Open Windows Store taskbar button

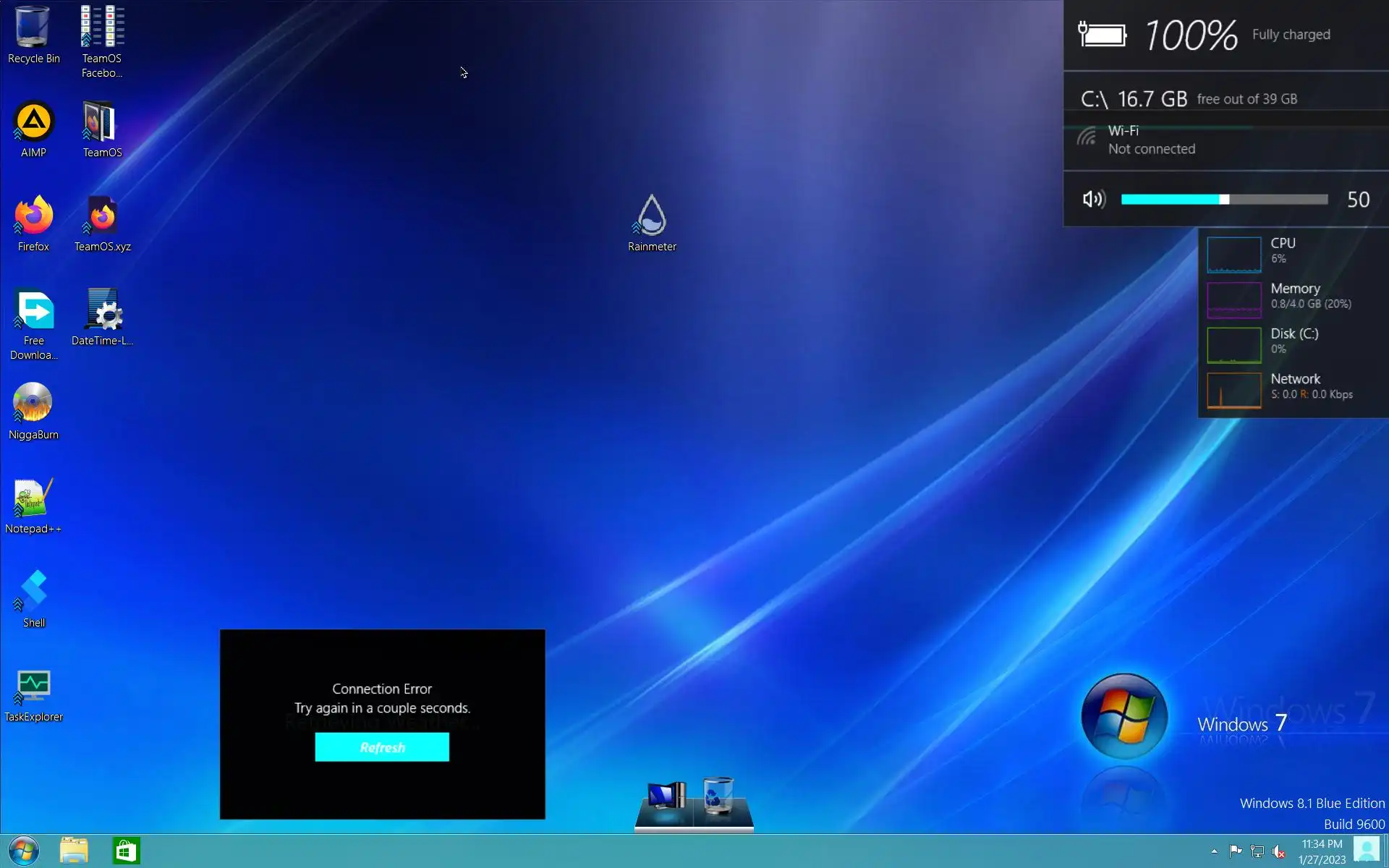(x=126, y=851)
